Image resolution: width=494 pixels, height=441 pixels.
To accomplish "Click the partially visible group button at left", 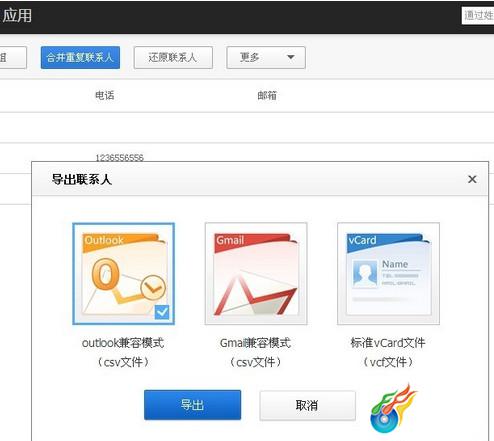I will click(x=13, y=58).
